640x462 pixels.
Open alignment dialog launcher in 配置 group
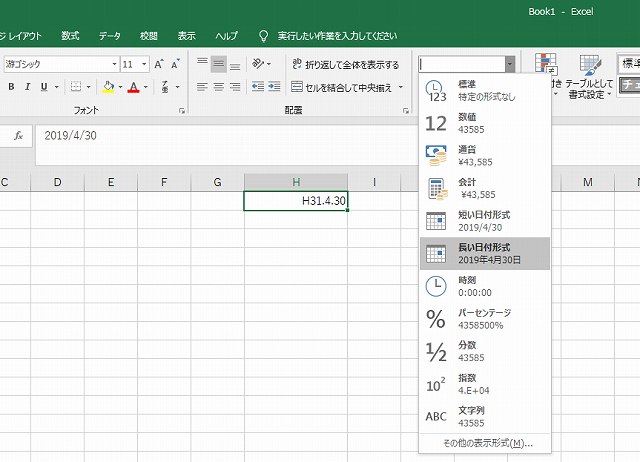pos(406,111)
